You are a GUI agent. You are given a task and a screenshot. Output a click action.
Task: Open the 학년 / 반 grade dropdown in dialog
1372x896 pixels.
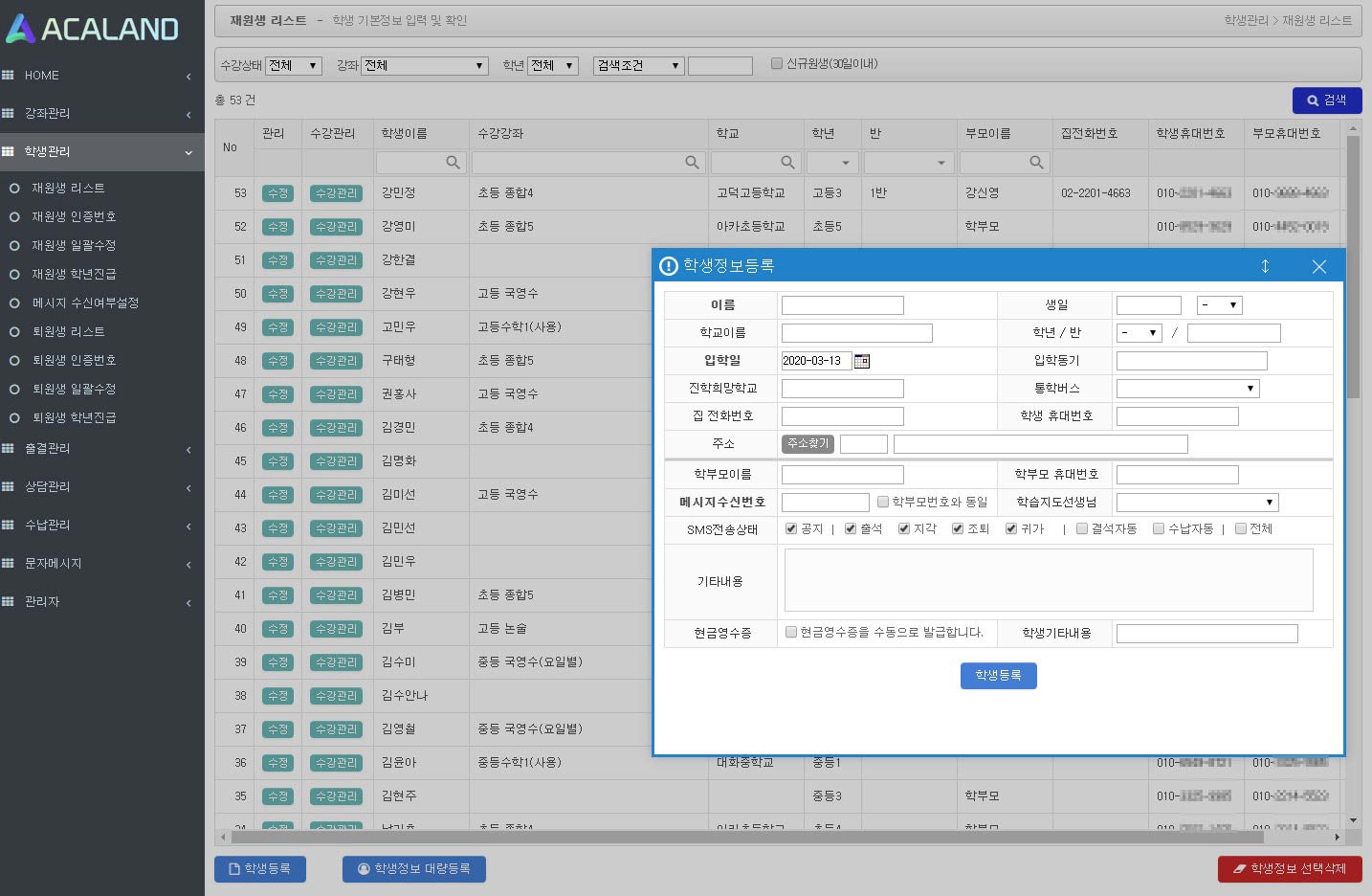[x=1140, y=333]
